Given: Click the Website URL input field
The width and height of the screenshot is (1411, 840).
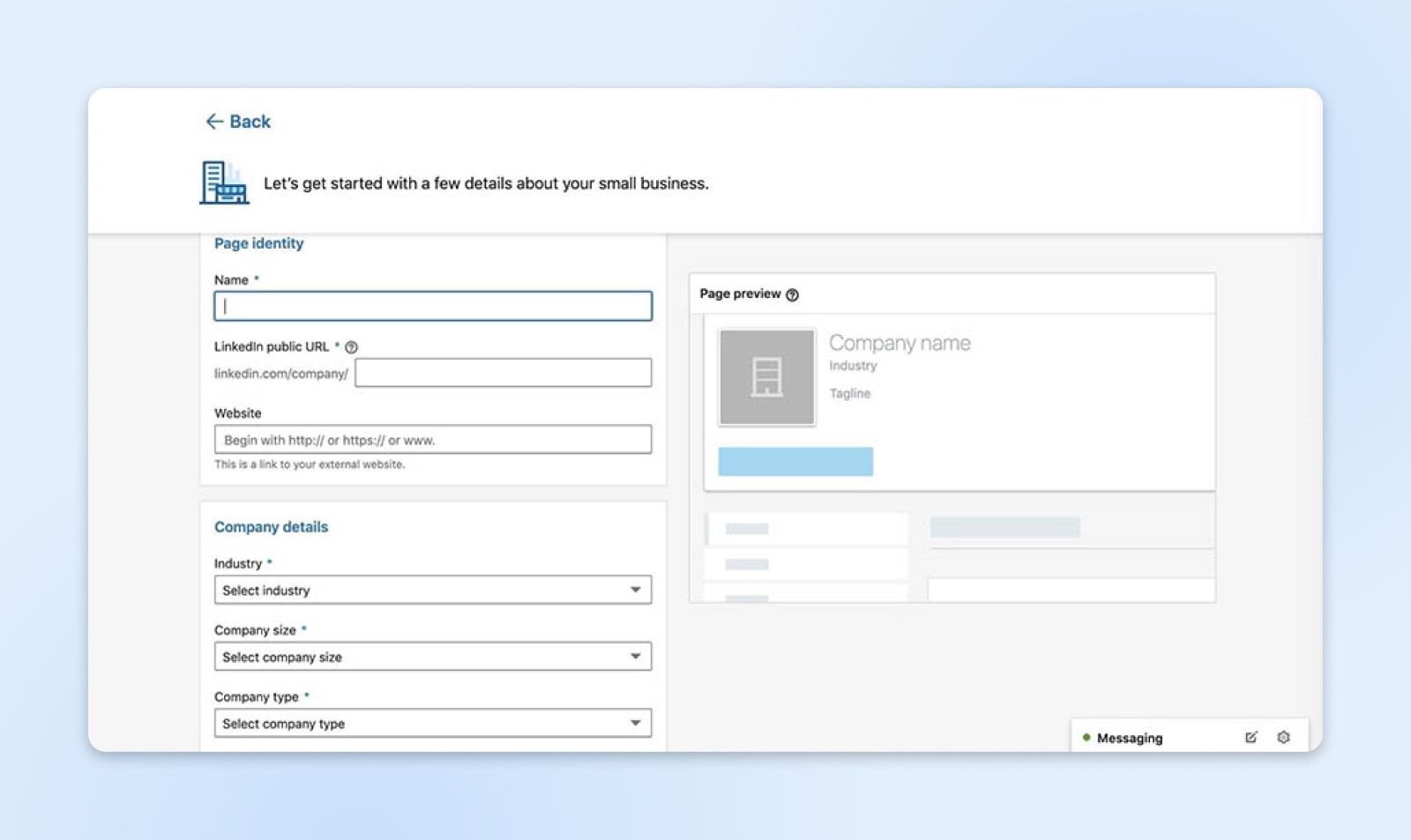Looking at the screenshot, I should pos(432,440).
